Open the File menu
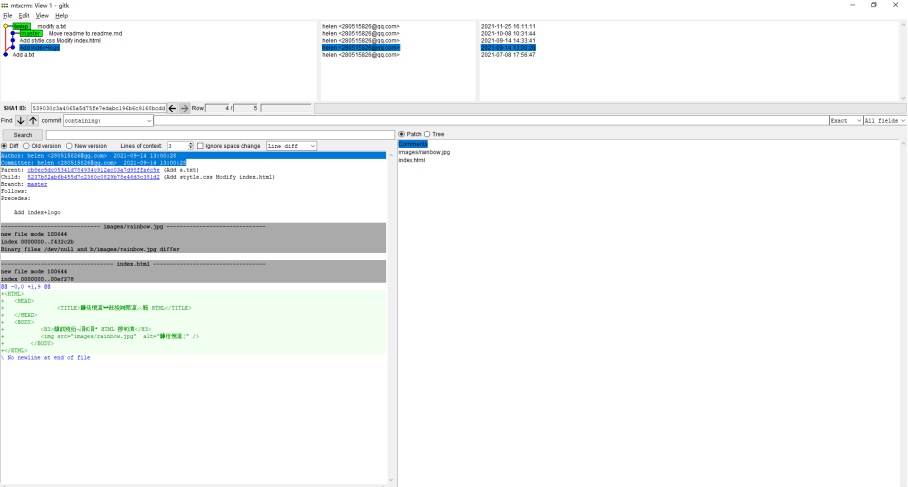Image resolution: width=908 pixels, height=487 pixels. pyautogui.click(x=8, y=16)
